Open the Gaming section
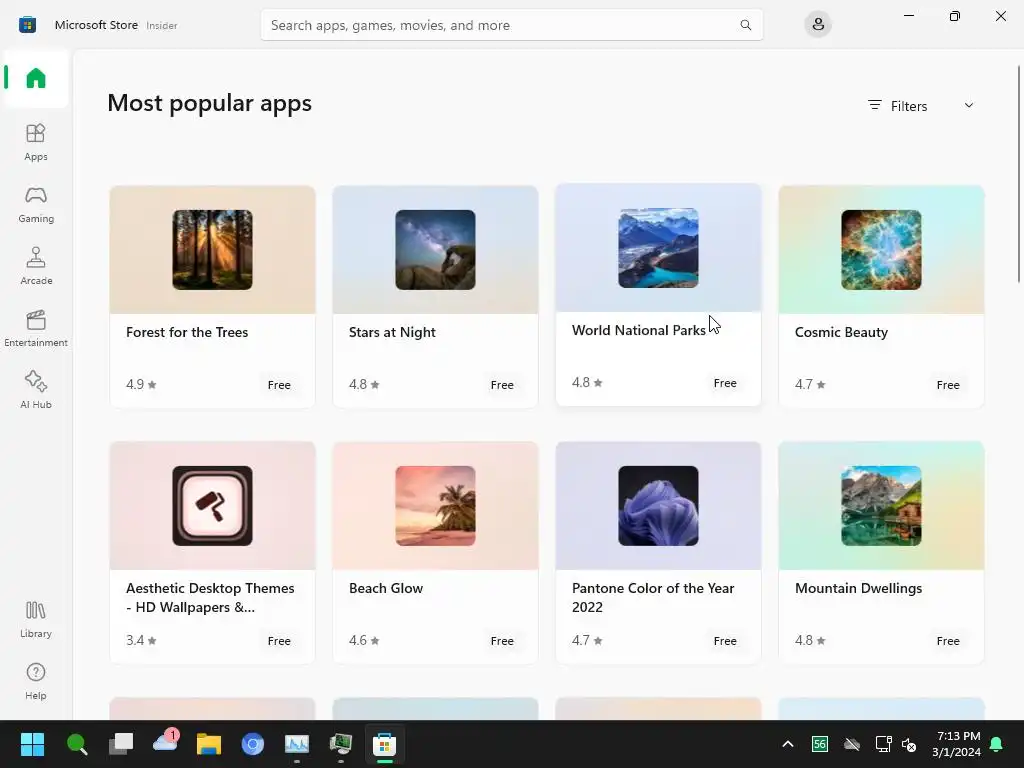Screen dimensions: 1024x768 36,204
